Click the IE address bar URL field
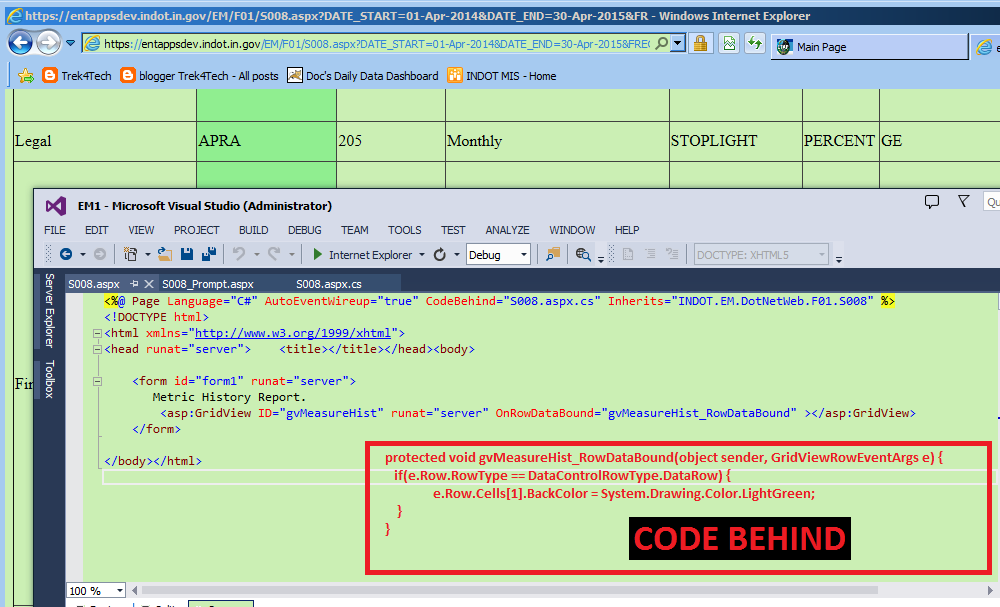The image size is (1000, 607). point(376,44)
